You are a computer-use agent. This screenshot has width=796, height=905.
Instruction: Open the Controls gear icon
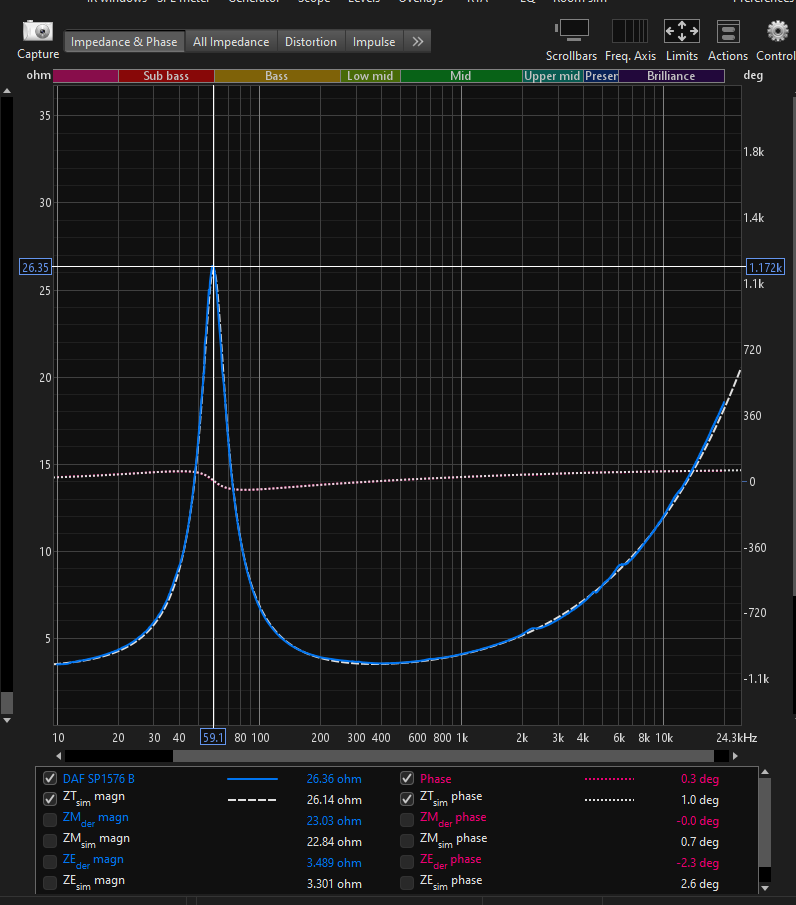pos(778,31)
